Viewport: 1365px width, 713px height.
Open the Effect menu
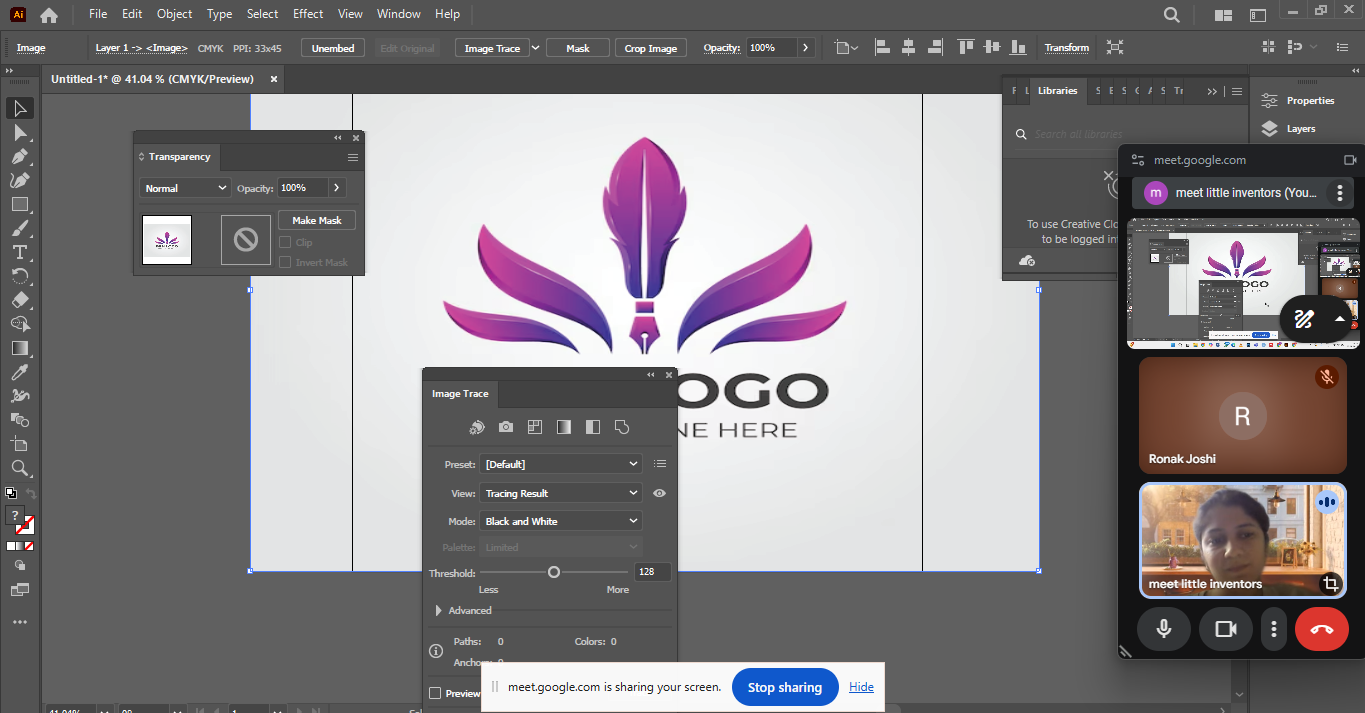click(x=308, y=14)
